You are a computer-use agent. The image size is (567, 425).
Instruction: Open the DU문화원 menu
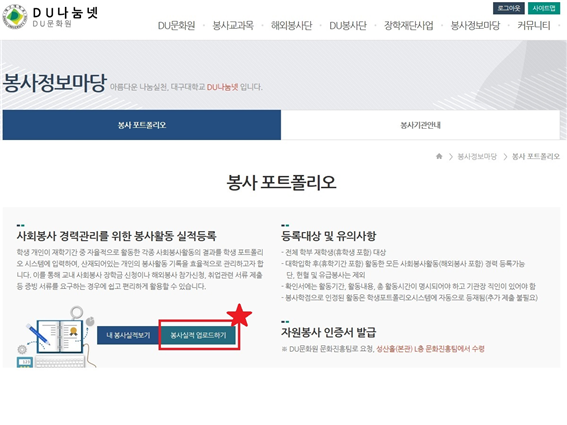click(x=176, y=25)
